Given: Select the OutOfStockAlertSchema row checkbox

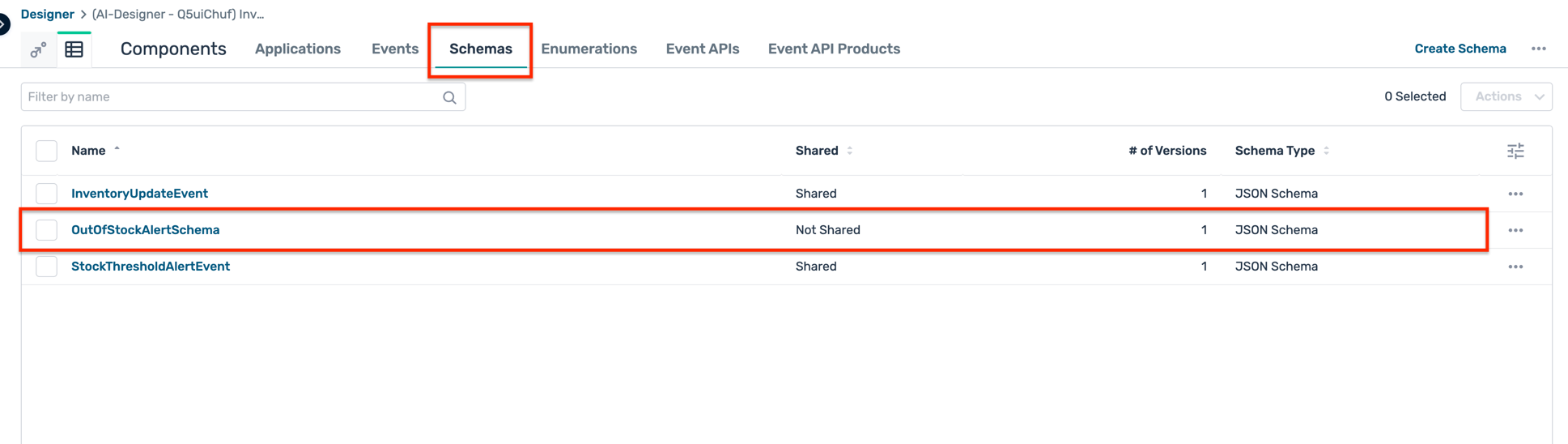Looking at the screenshot, I should click(47, 230).
